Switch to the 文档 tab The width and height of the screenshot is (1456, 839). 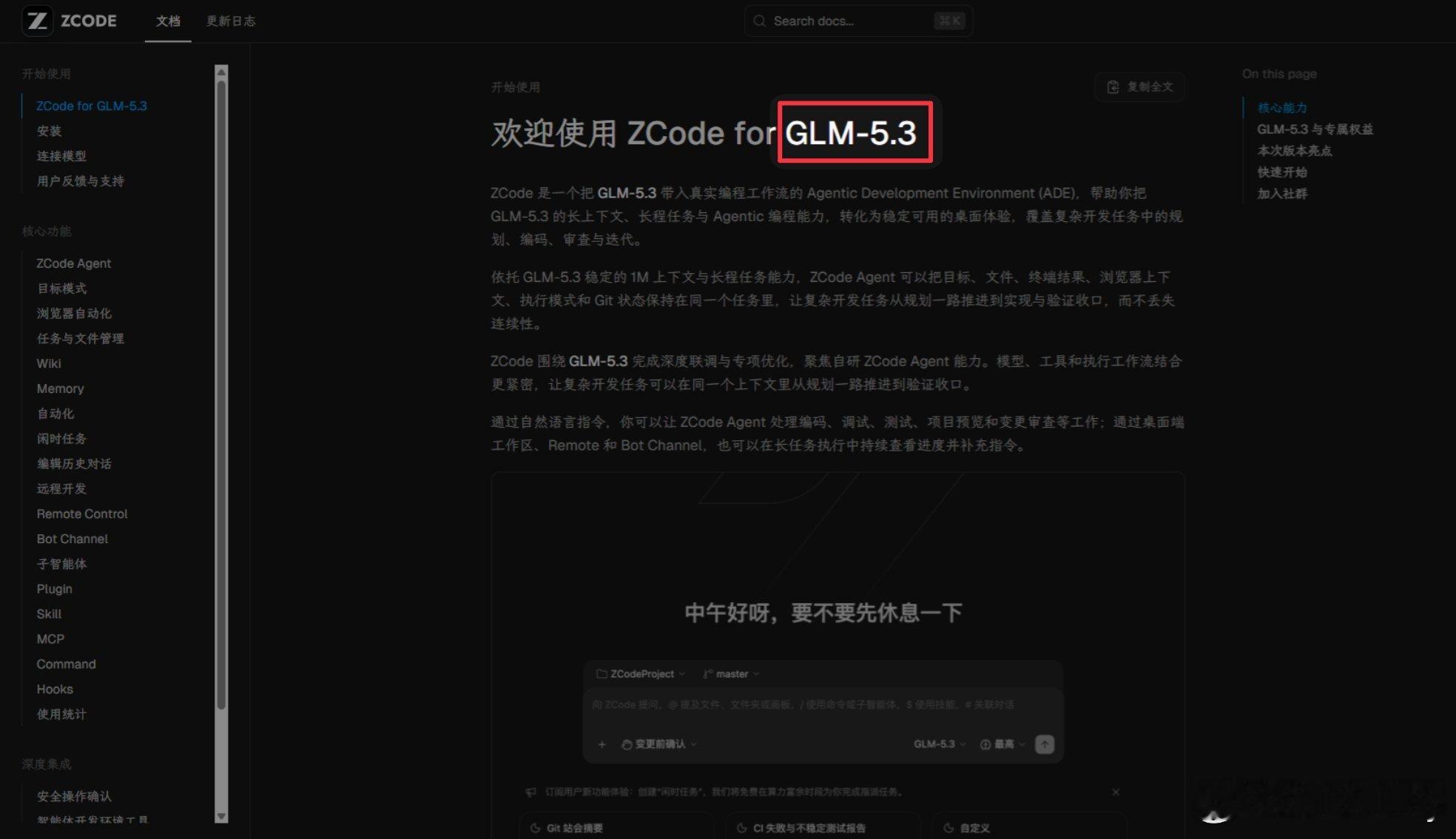[x=168, y=21]
